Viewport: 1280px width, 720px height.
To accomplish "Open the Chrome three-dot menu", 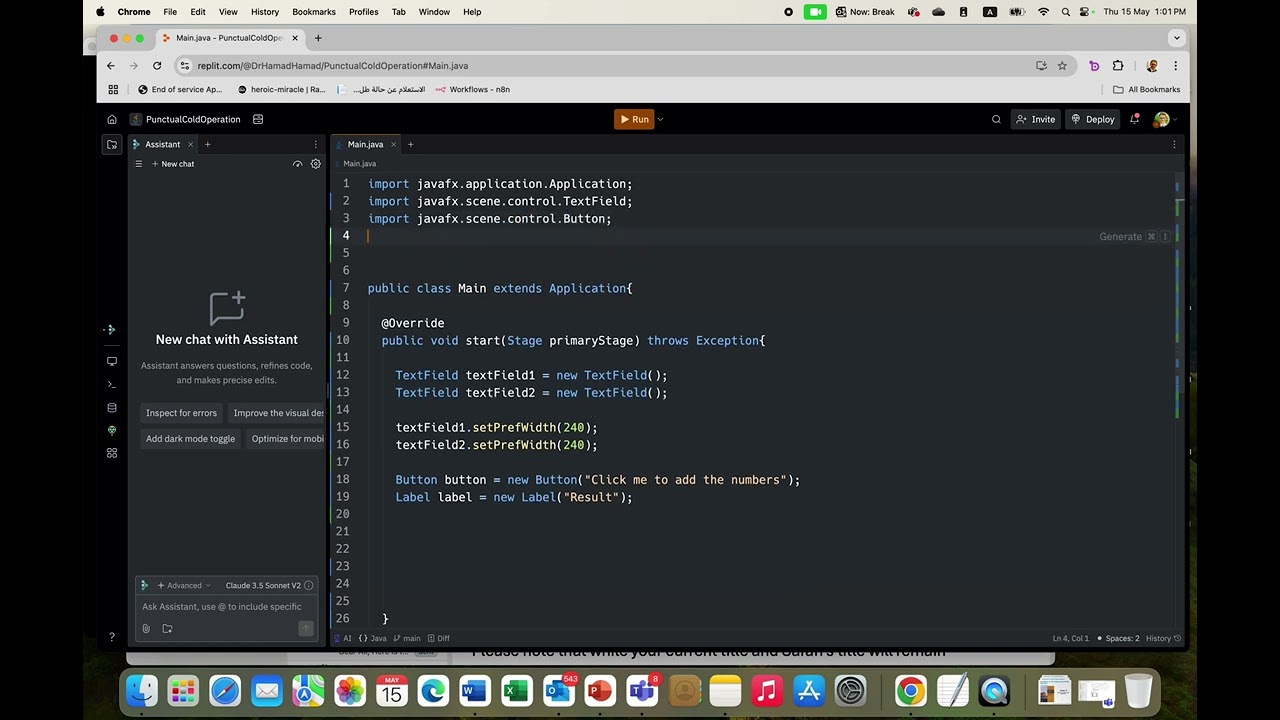I will (1175, 66).
